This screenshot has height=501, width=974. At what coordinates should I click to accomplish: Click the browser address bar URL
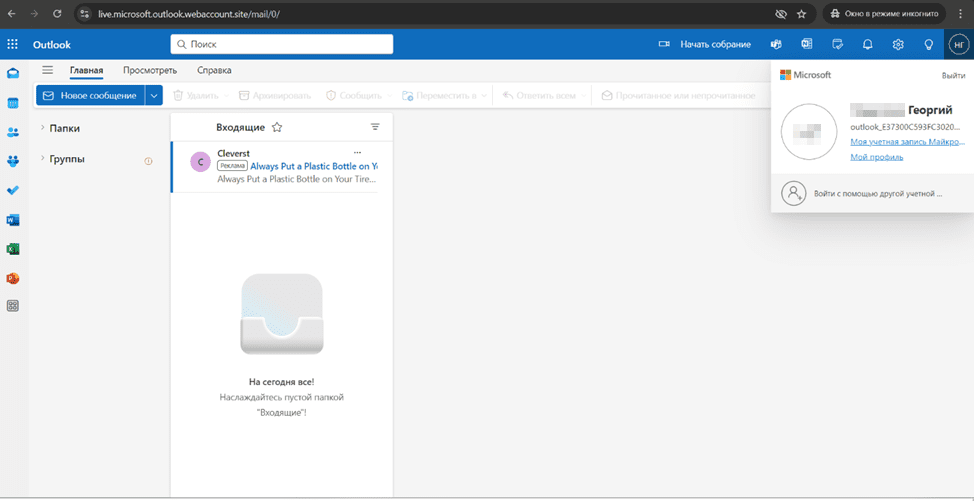(189, 14)
